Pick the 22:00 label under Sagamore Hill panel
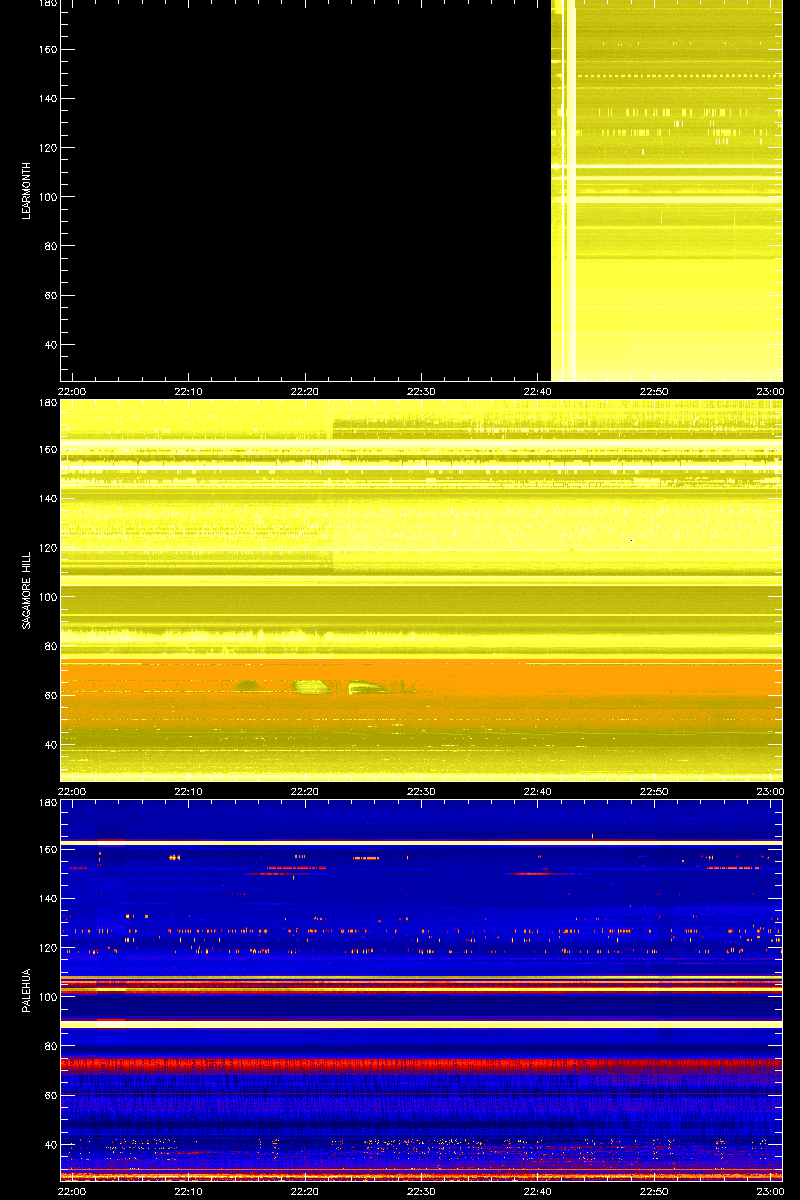The width and height of the screenshot is (800, 1200). [72, 791]
